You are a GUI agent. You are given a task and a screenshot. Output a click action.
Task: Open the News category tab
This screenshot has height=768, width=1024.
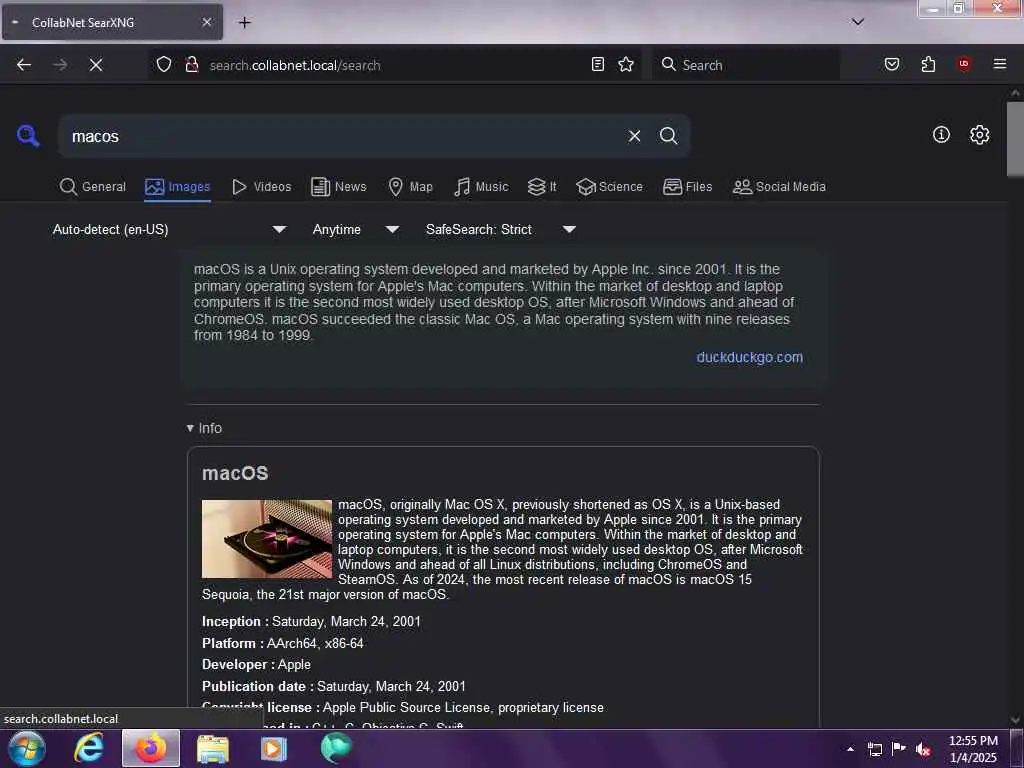coord(339,187)
